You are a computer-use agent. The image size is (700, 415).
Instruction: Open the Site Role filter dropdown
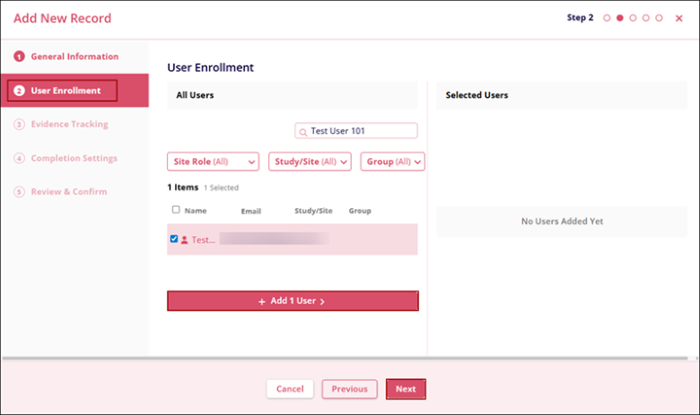pyautogui.click(x=212, y=161)
